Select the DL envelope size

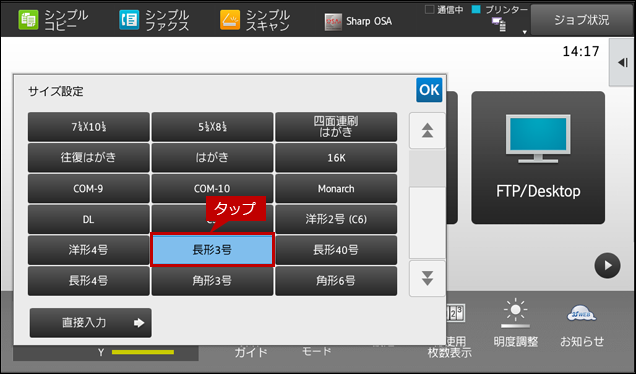[88, 219]
